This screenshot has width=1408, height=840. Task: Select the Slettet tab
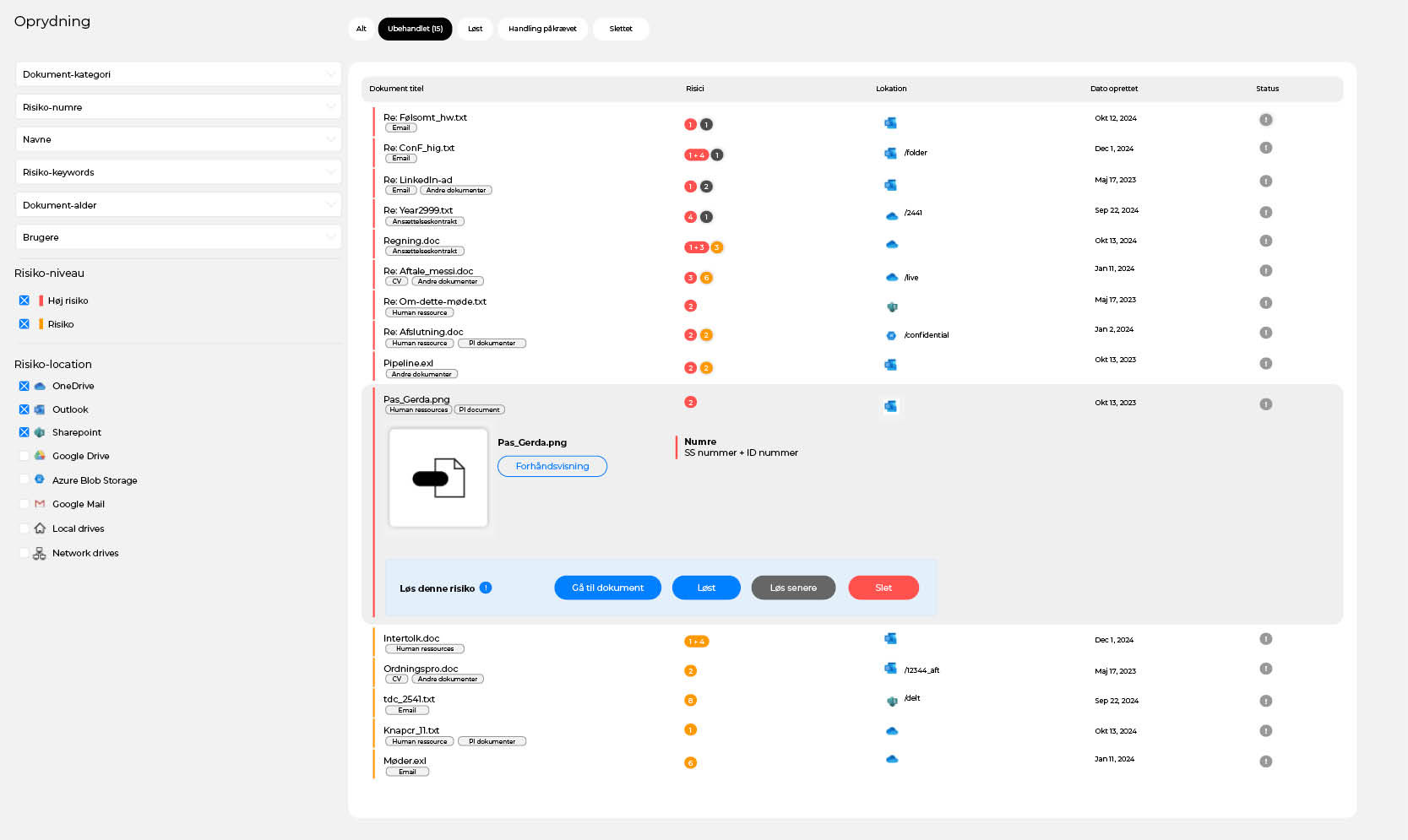click(621, 29)
